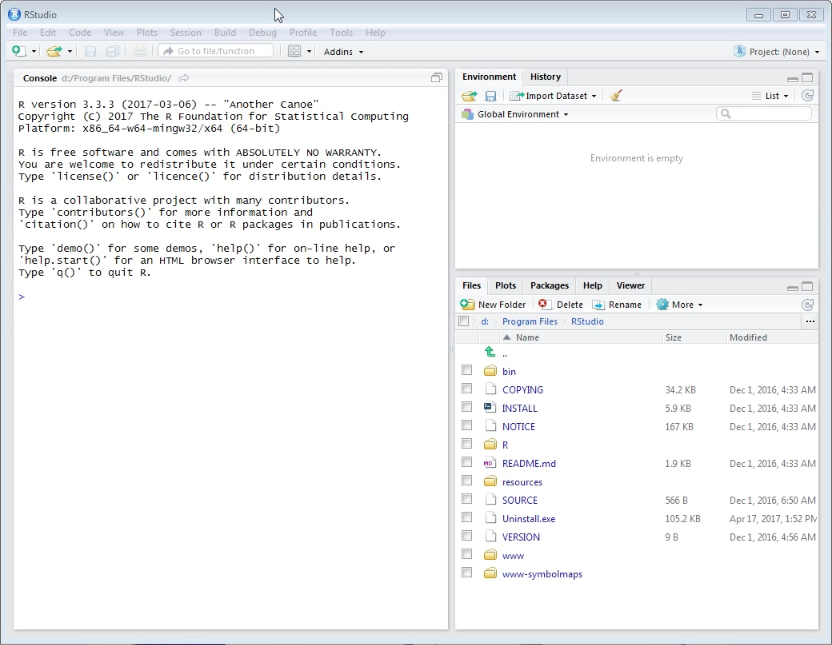Image resolution: width=832 pixels, height=645 pixels.
Task: Click the workspace panes grid icon
Action: click(x=294, y=51)
